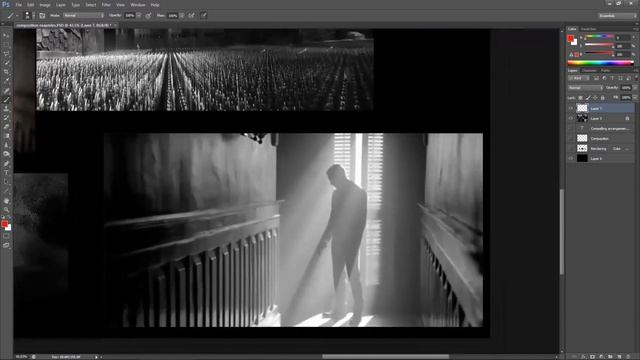Open the Filter menu
Image resolution: width=640 pixels, height=360 pixels.
click(x=106, y=5)
